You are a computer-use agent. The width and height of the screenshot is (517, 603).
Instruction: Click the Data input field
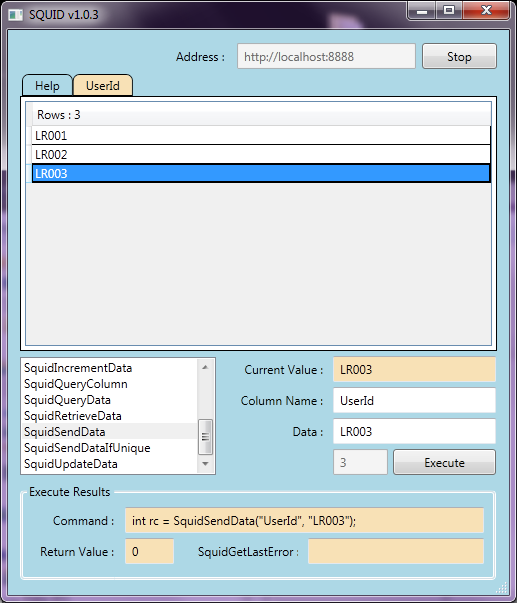point(414,431)
